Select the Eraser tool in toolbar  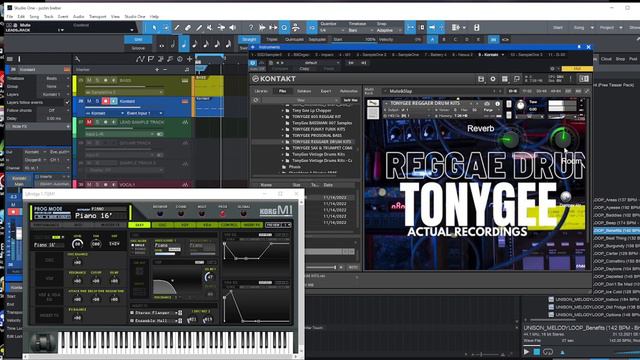click(188, 28)
